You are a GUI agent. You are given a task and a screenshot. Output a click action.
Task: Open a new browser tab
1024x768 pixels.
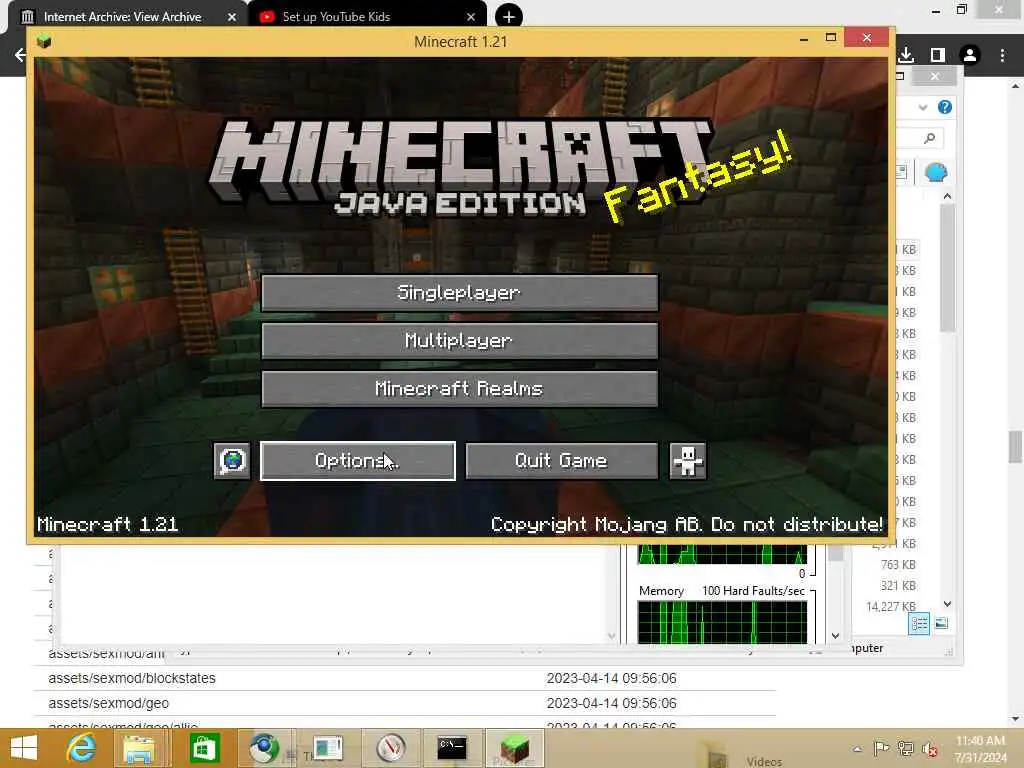(509, 16)
